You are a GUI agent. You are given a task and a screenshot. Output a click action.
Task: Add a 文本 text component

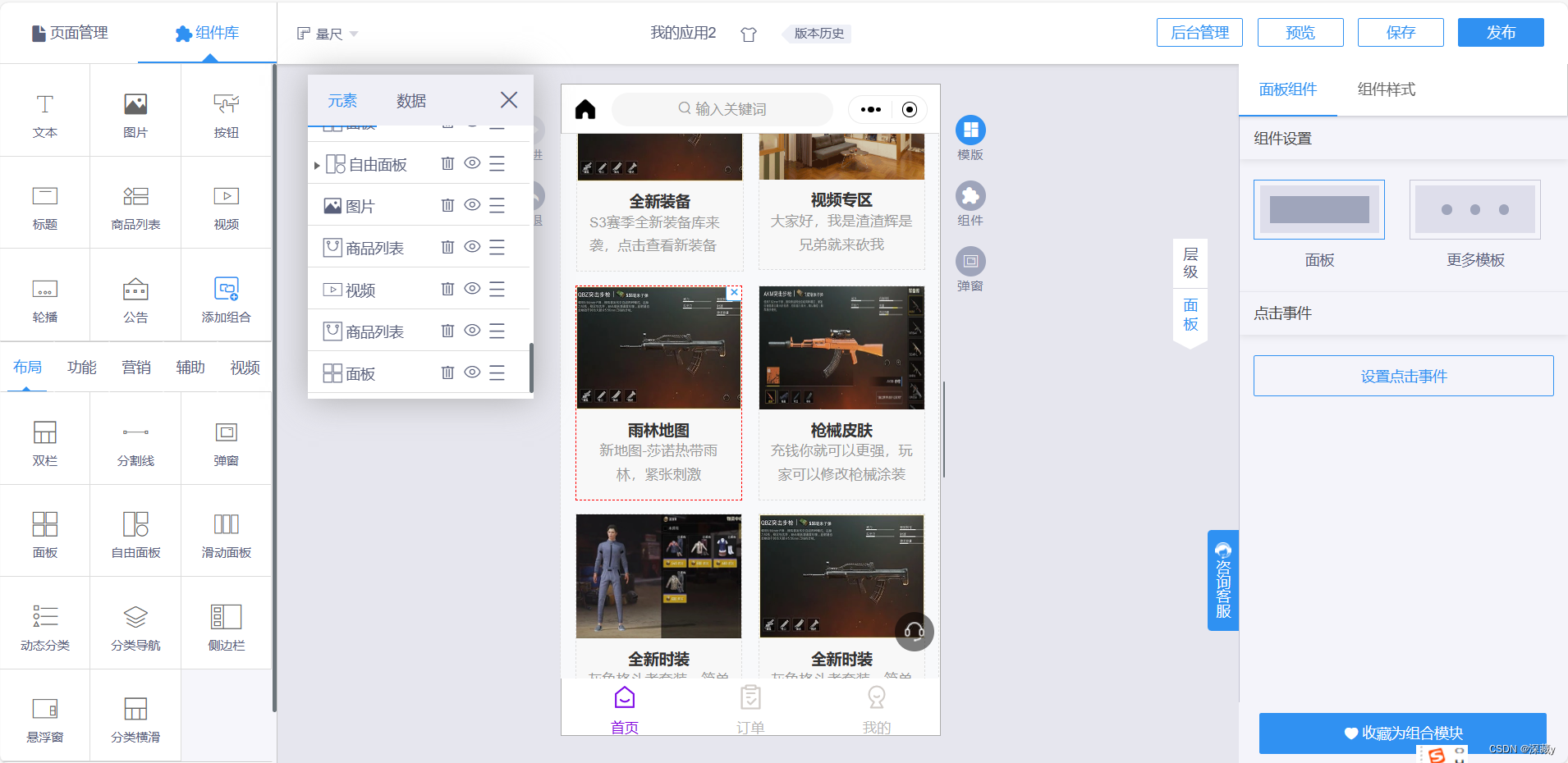pyautogui.click(x=45, y=115)
